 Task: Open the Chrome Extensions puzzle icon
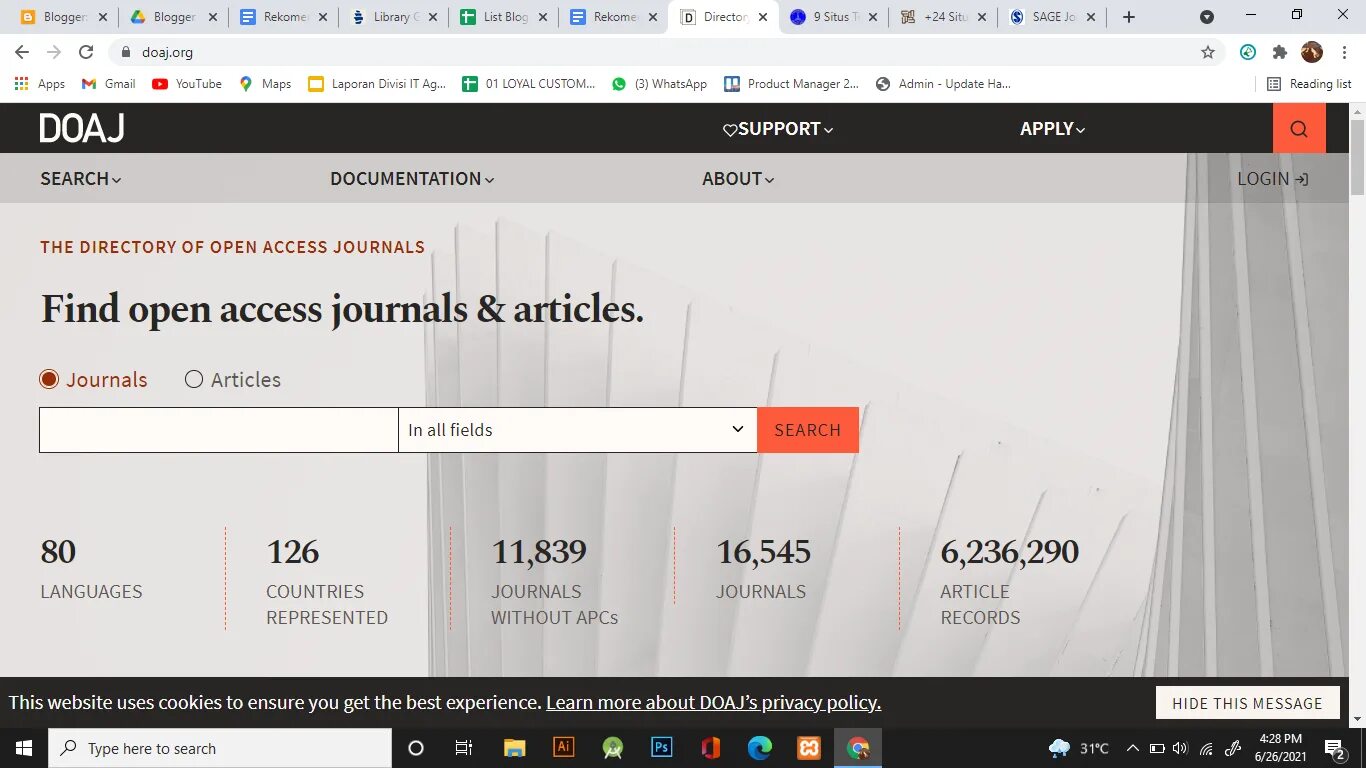pyautogui.click(x=1279, y=52)
